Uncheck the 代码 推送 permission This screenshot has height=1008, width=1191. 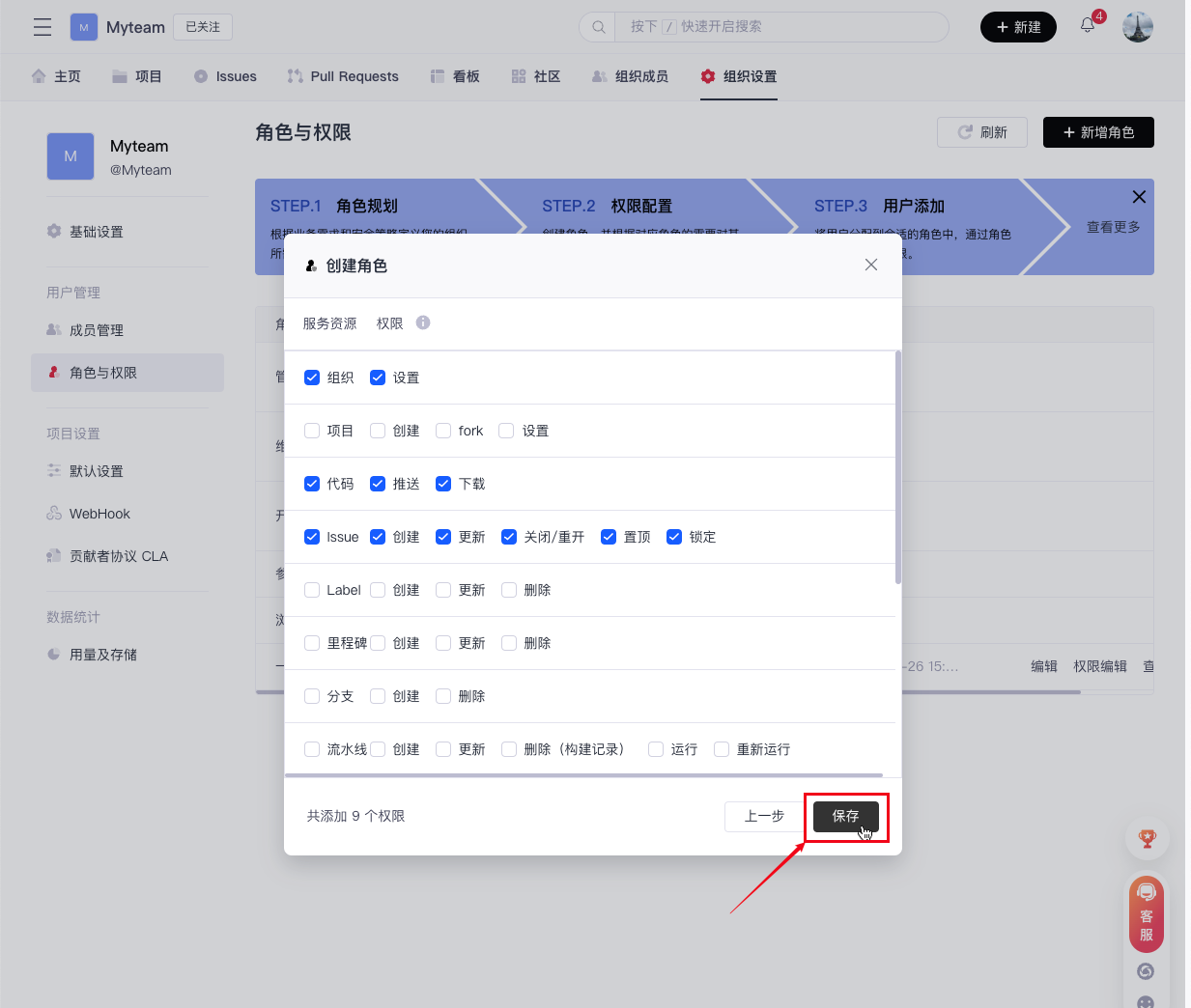pos(378,484)
